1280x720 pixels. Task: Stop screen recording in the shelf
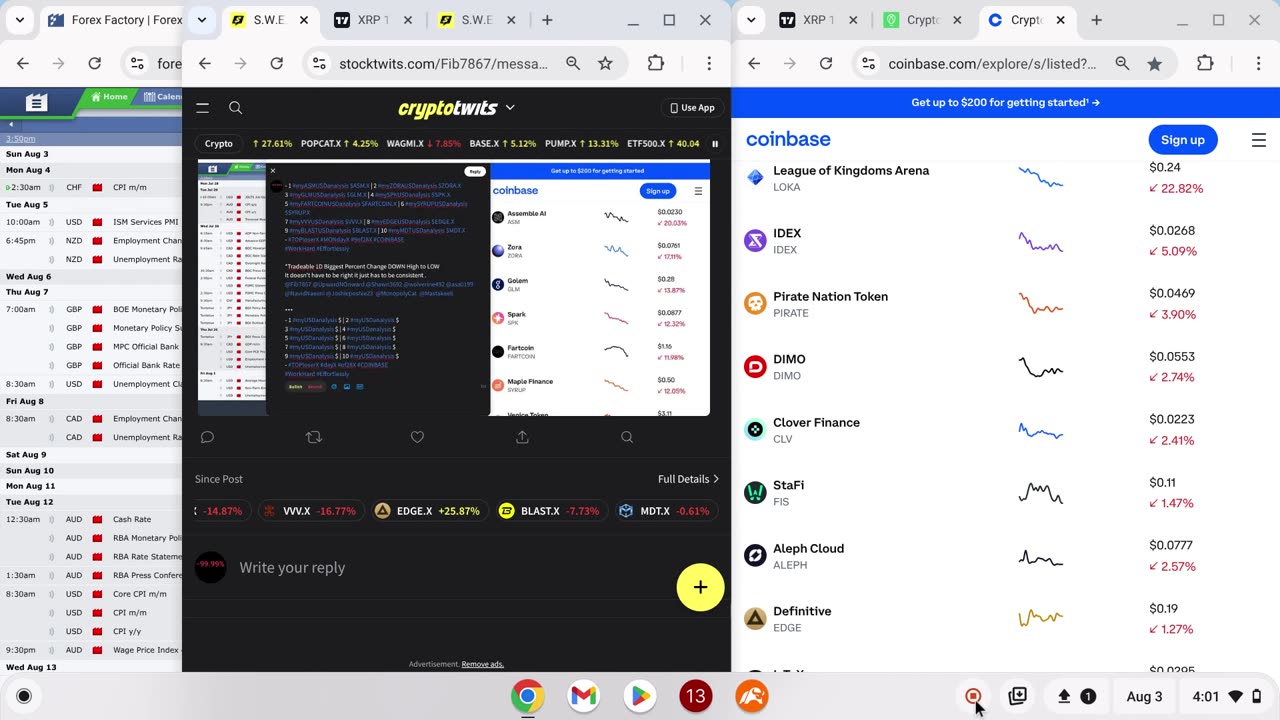coord(973,696)
